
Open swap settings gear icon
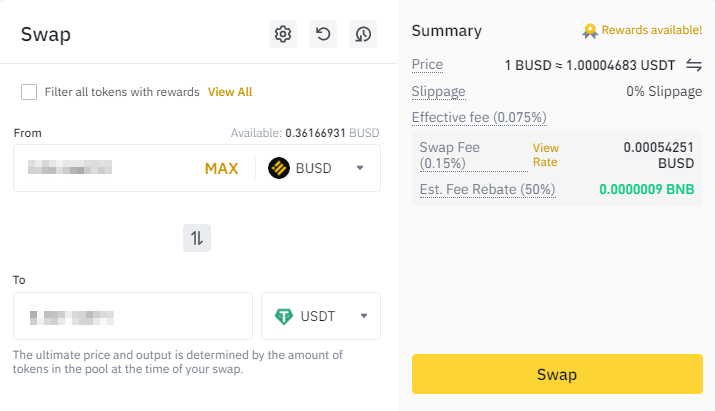(x=283, y=34)
